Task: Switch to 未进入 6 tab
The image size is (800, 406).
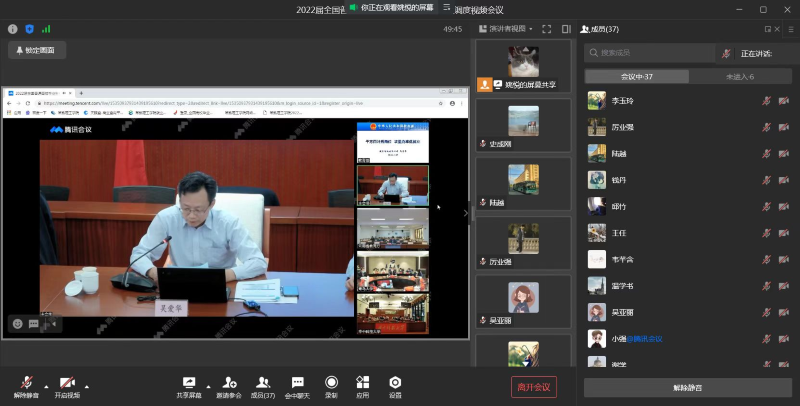Action: pyautogui.click(x=740, y=77)
